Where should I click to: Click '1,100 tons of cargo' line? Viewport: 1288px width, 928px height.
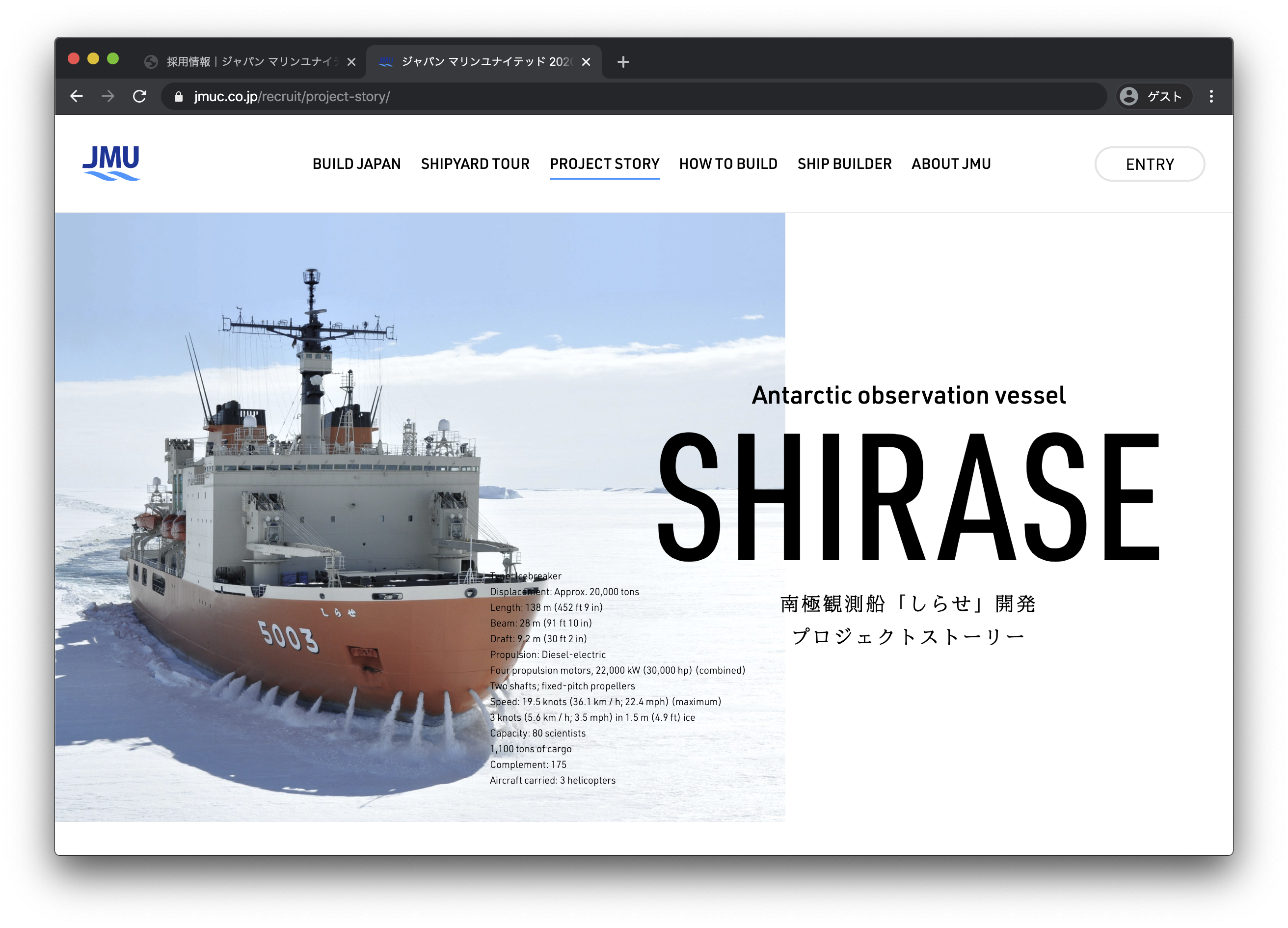click(531, 749)
